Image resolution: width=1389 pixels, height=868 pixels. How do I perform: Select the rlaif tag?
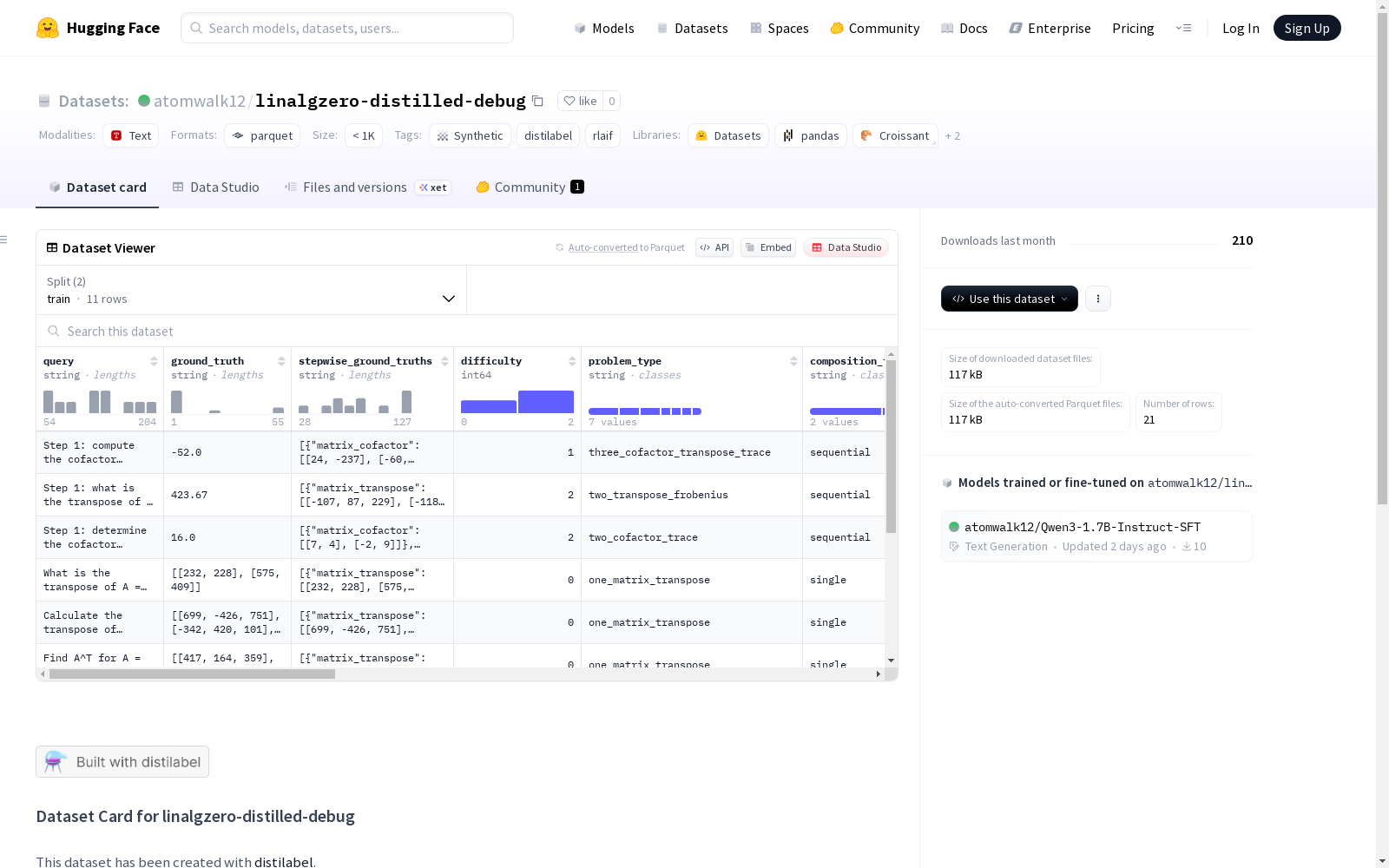[x=602, y=135]
